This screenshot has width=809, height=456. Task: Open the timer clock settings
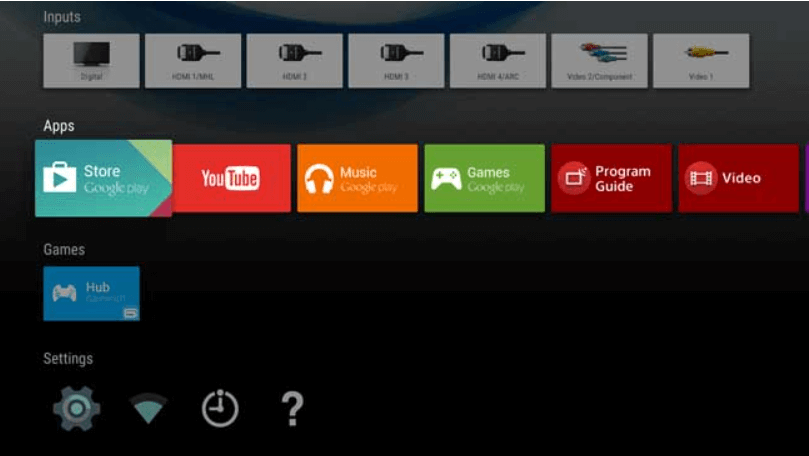220,409
